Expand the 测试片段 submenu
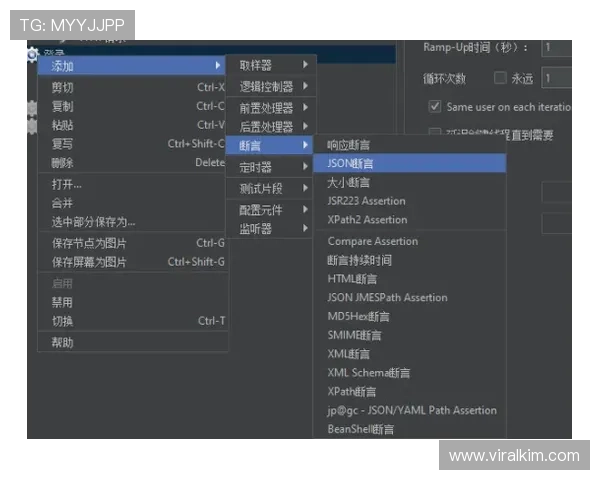The height and width of the screenshot is (480, 600). [x=271, y=188]
